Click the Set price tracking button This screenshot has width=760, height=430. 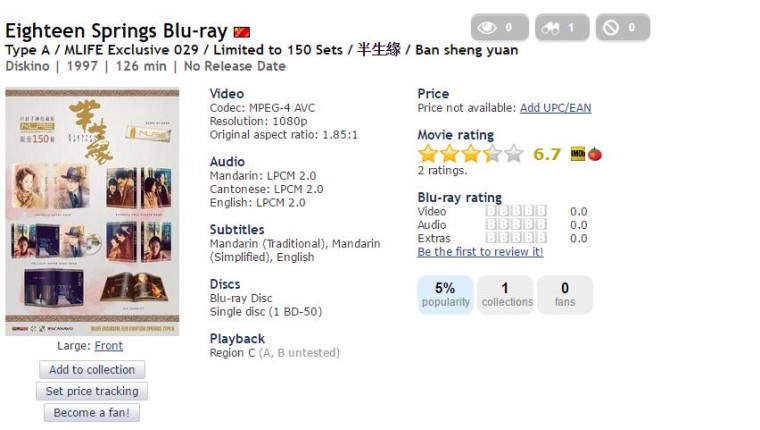(92, 391)
